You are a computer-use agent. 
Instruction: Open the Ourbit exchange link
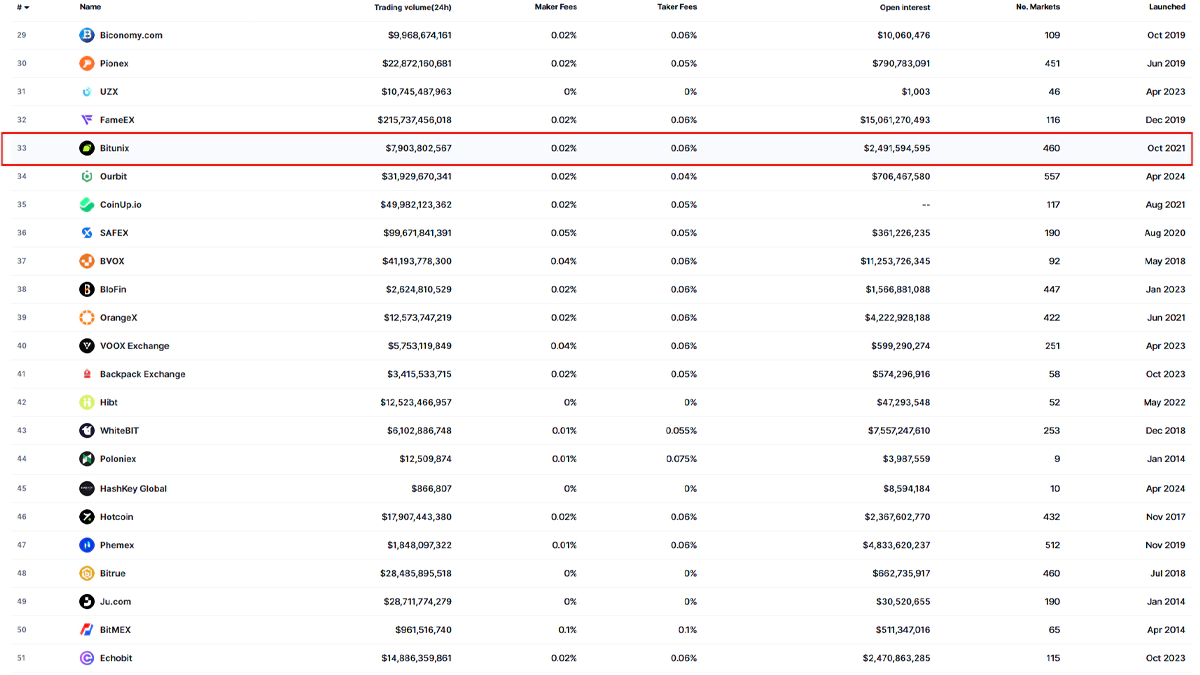pos(113,177)
